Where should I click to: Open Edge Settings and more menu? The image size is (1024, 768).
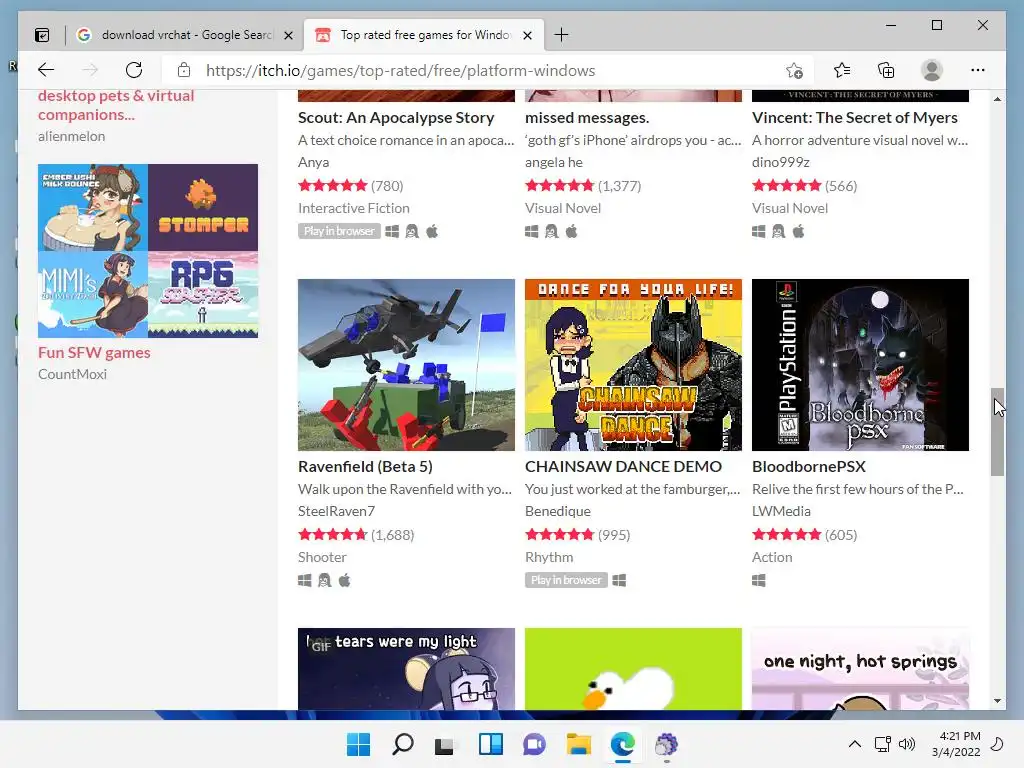978,70
